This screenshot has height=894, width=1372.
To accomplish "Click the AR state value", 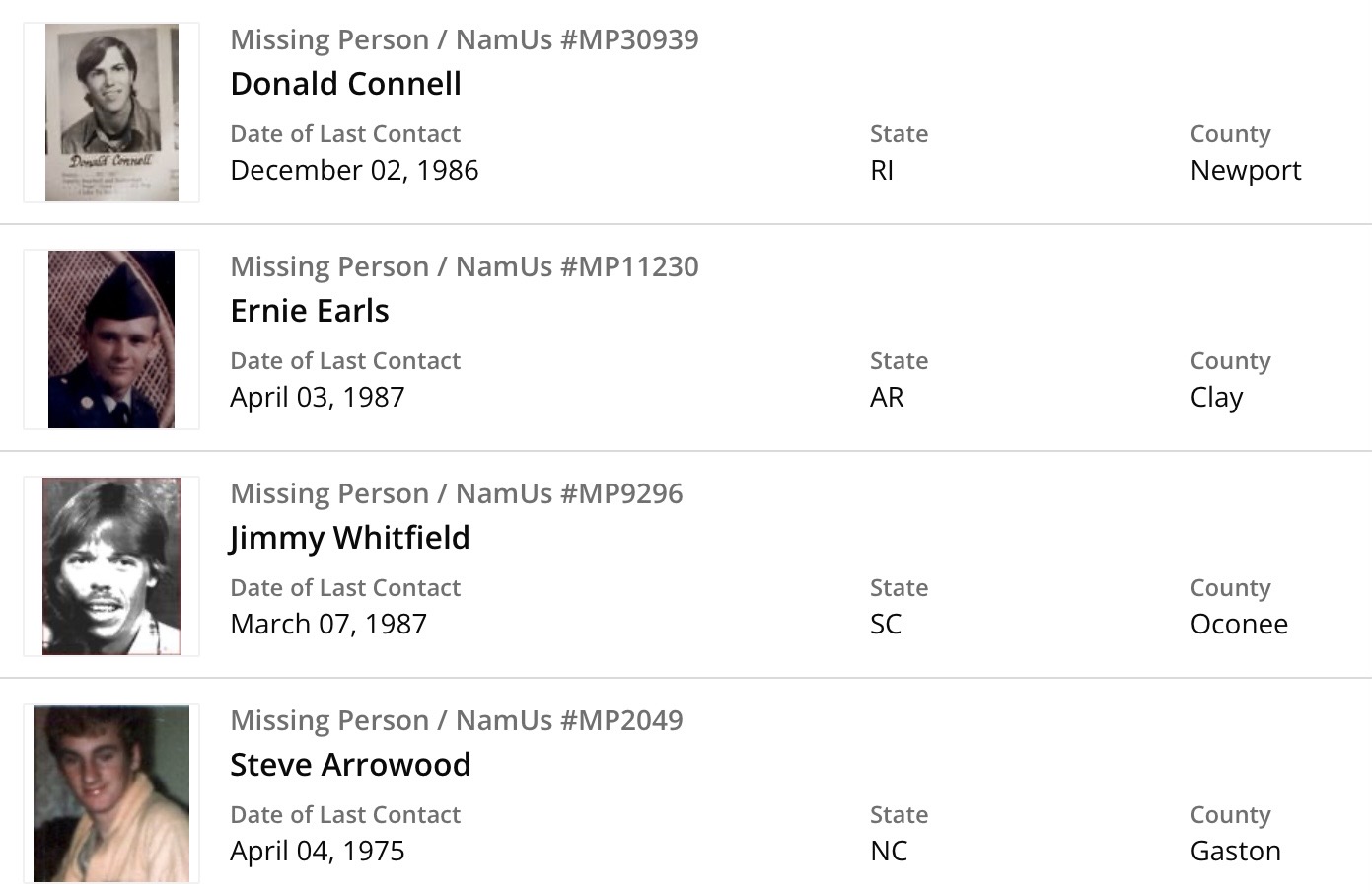I will 887,397.
